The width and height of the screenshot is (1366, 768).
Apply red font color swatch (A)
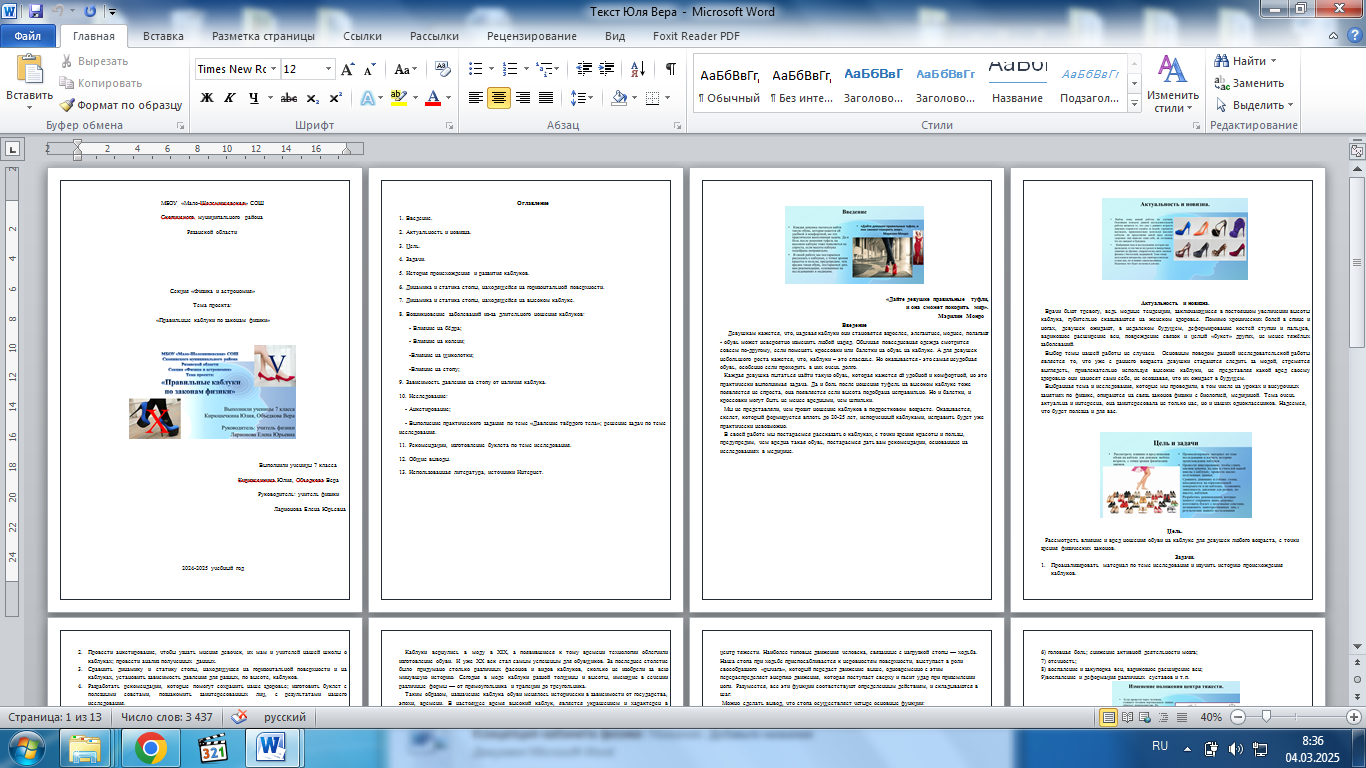point(432,98)
